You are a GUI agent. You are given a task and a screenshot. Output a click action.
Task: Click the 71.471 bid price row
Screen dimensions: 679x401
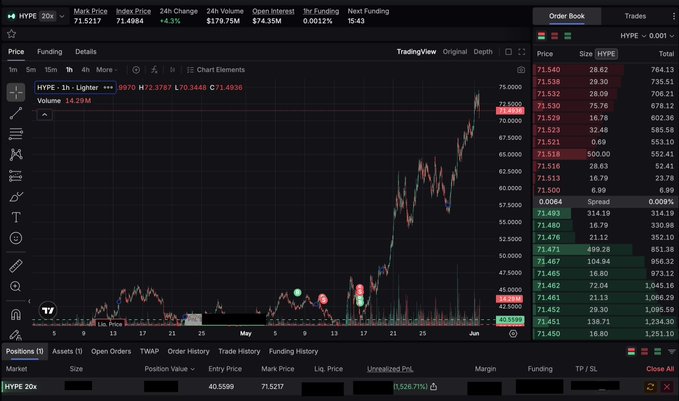pyautogui.click(x=605, y=249)
